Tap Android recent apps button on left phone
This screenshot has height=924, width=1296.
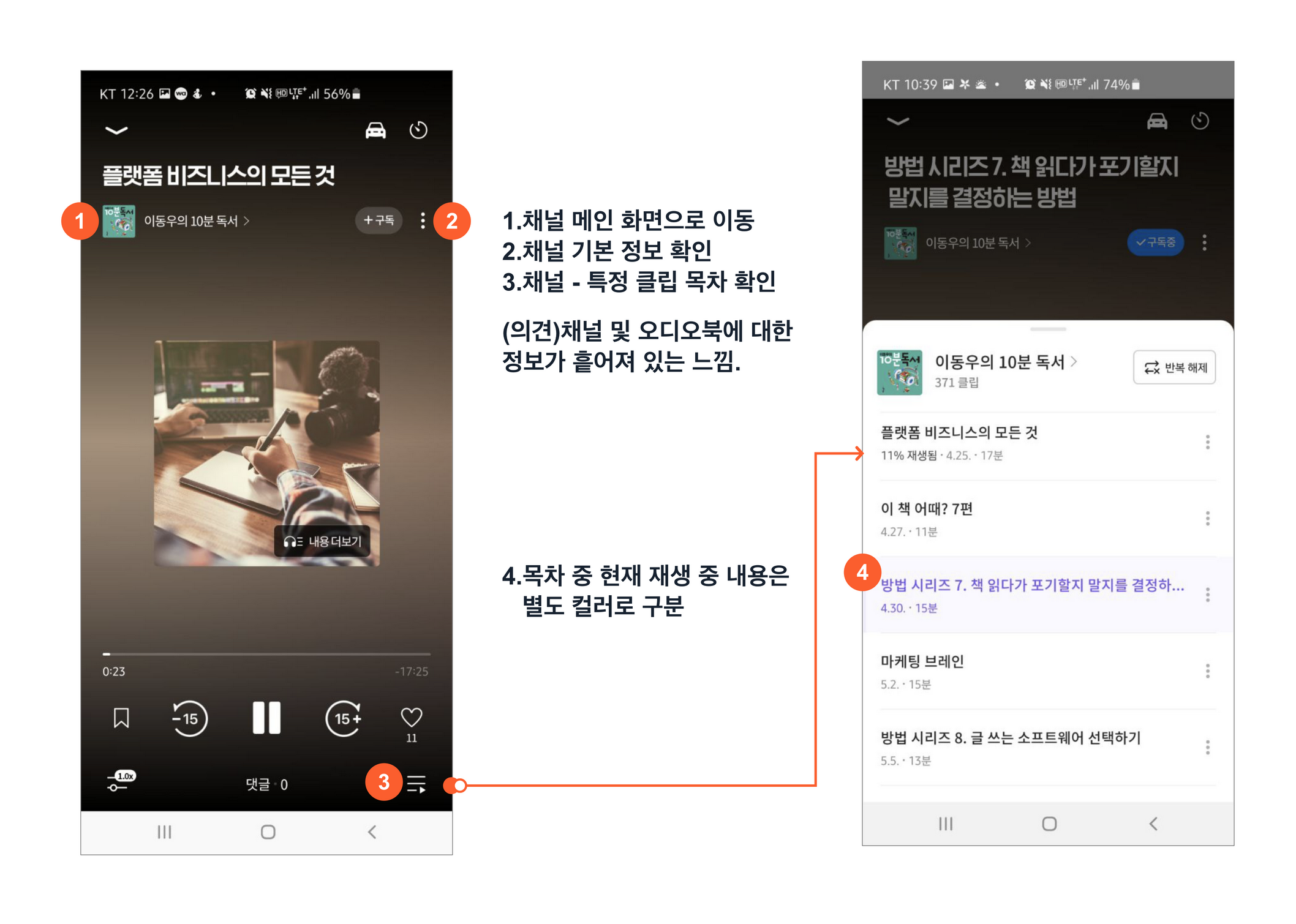[x=164, y=832]
